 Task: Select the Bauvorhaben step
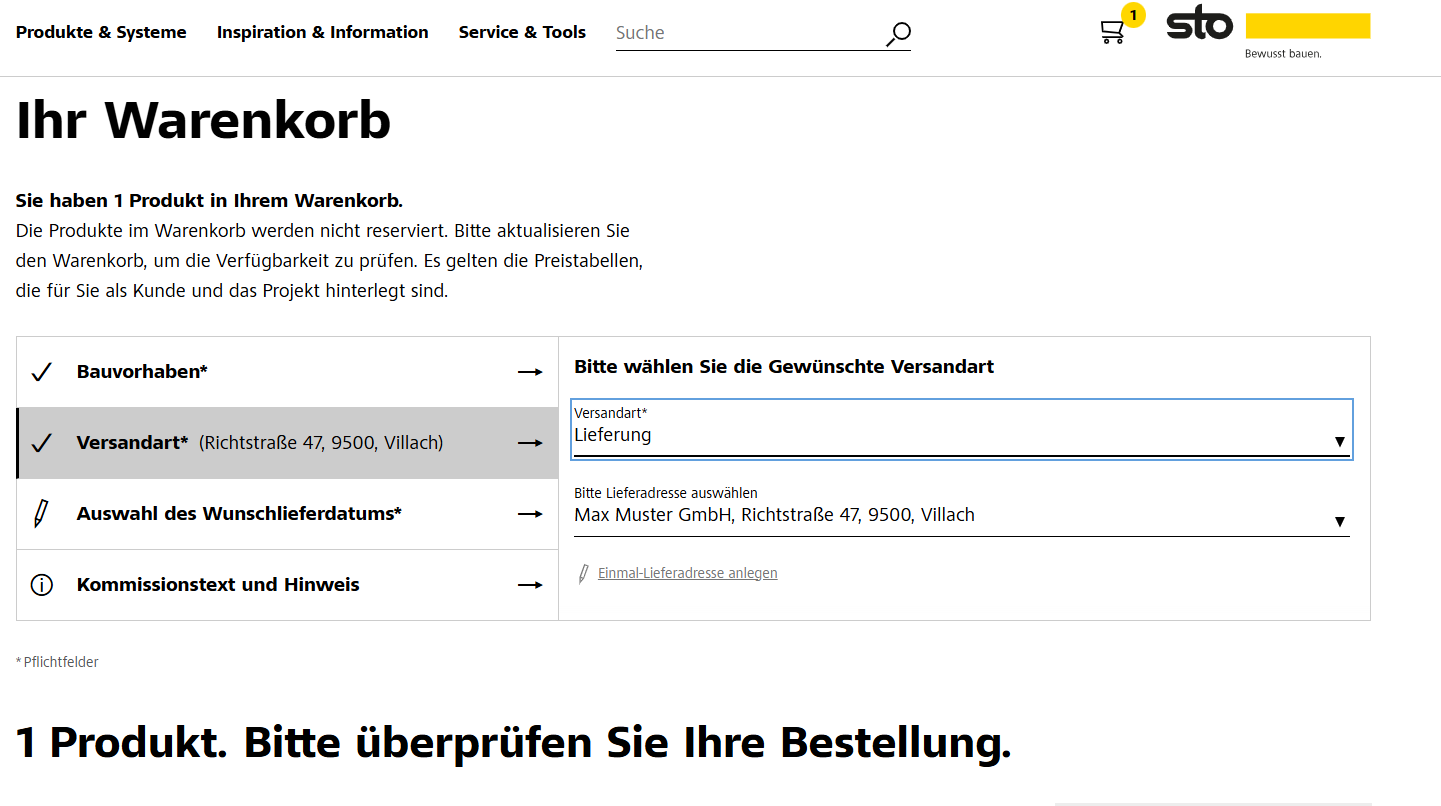pos(287,372)
